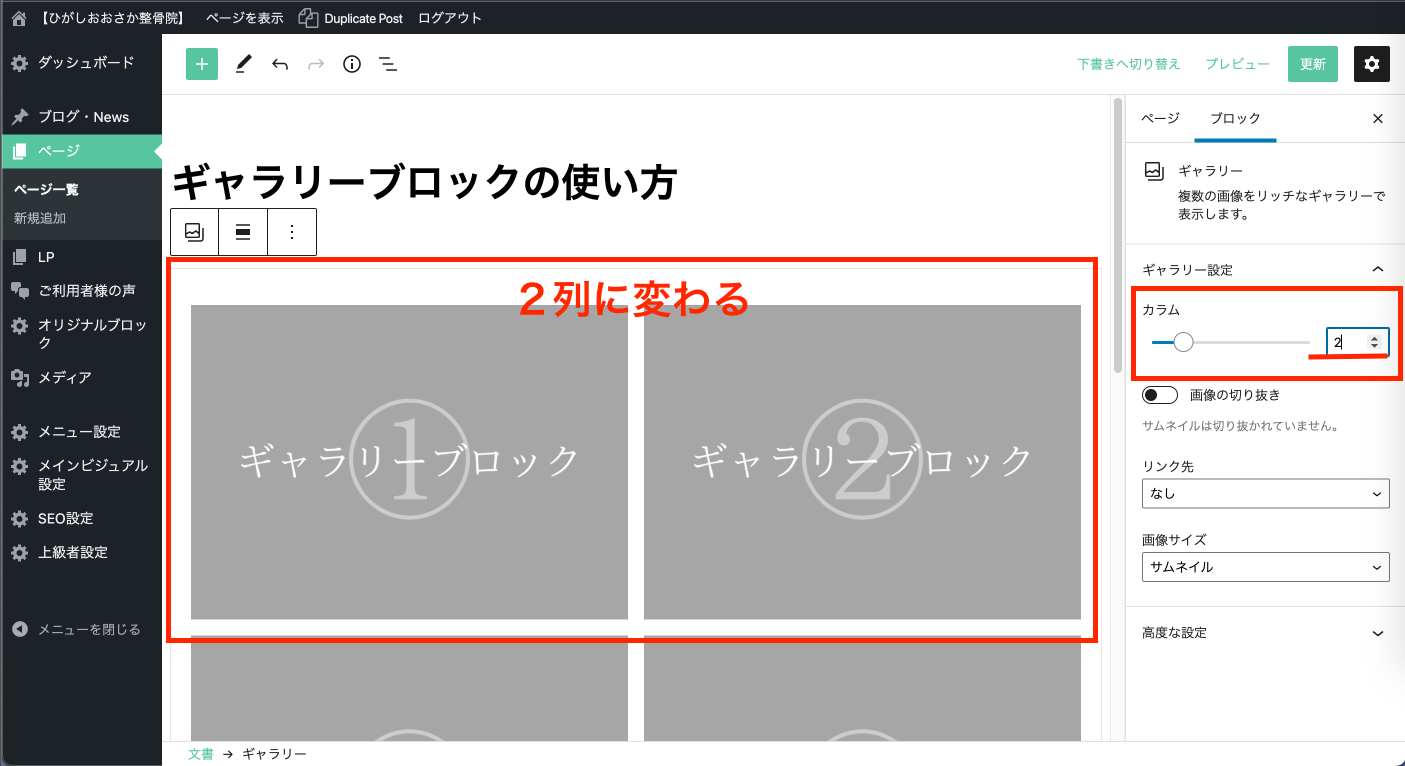Click the カラム number input field

point(1347,342)
